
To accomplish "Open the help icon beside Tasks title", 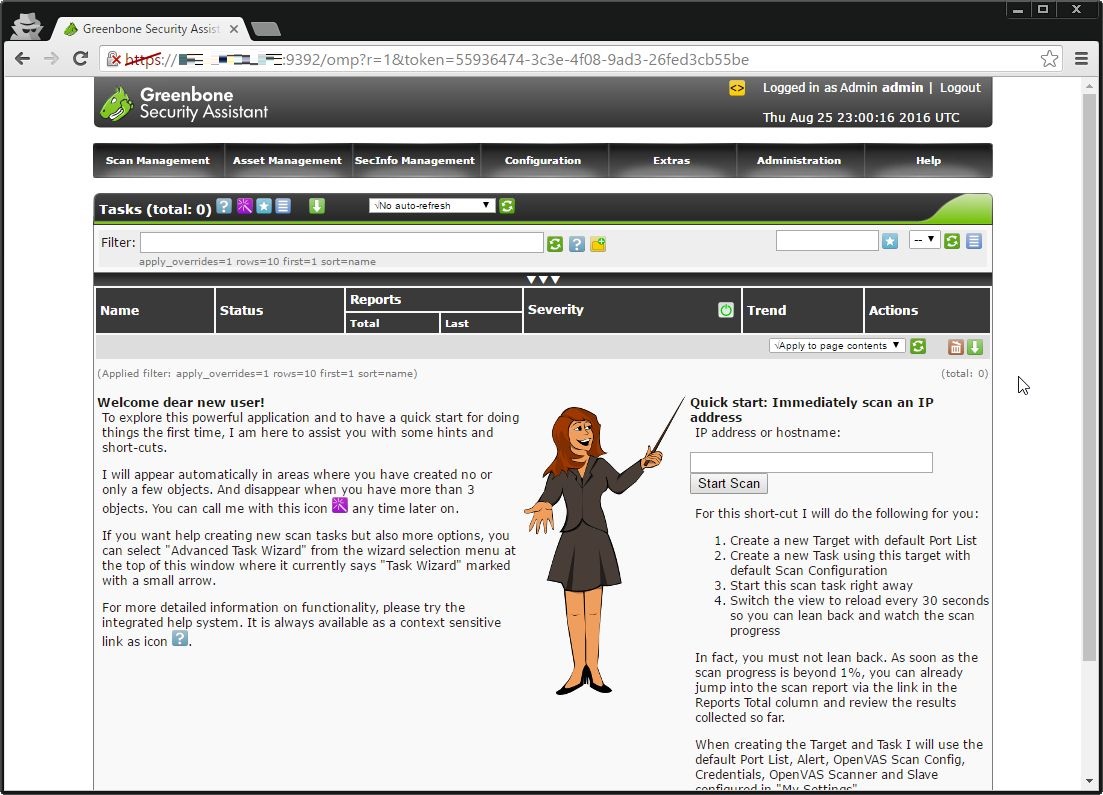I will tap(224, 206).
